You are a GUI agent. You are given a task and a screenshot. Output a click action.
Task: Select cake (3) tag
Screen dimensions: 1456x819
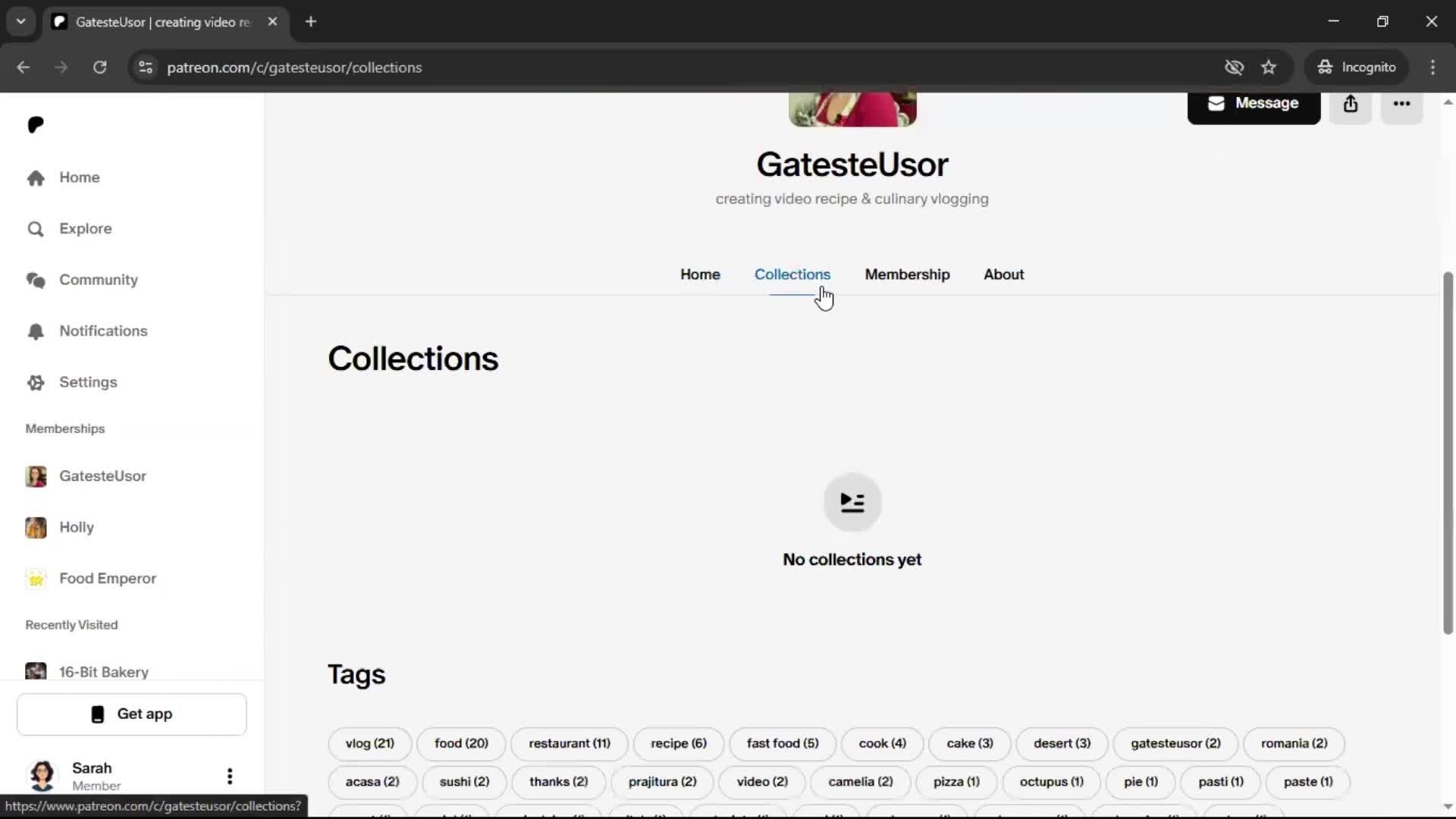tap(970, 744)
